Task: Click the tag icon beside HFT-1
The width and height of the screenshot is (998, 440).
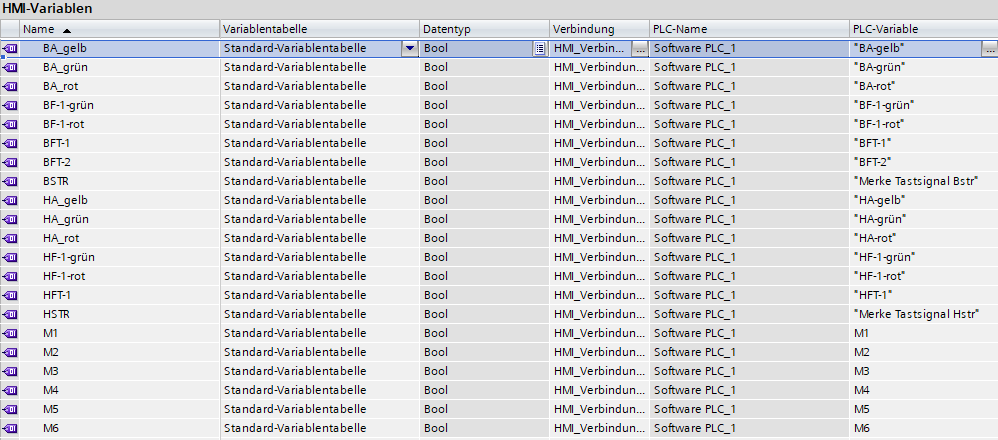Action: [10, 295]
